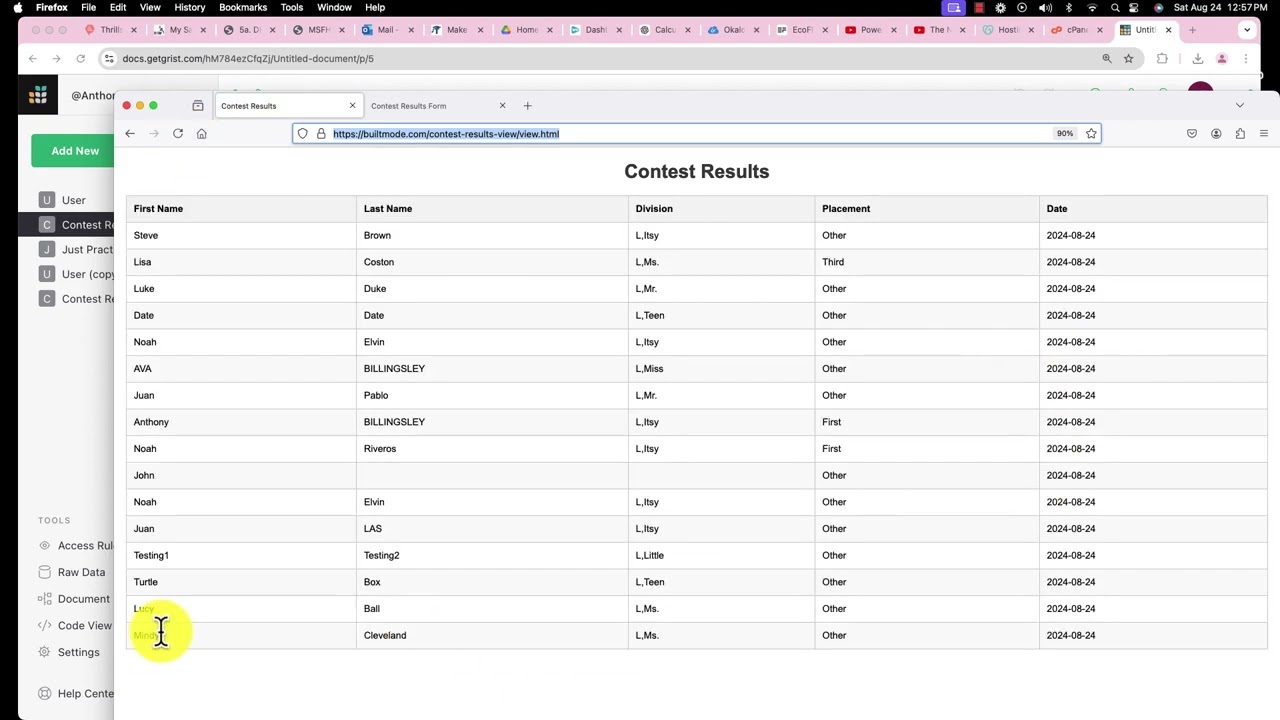Switch to the Mail tab in Chrome
Image resolution: width=1280 pixels, height=720 pixels.
tap(385, 30)
